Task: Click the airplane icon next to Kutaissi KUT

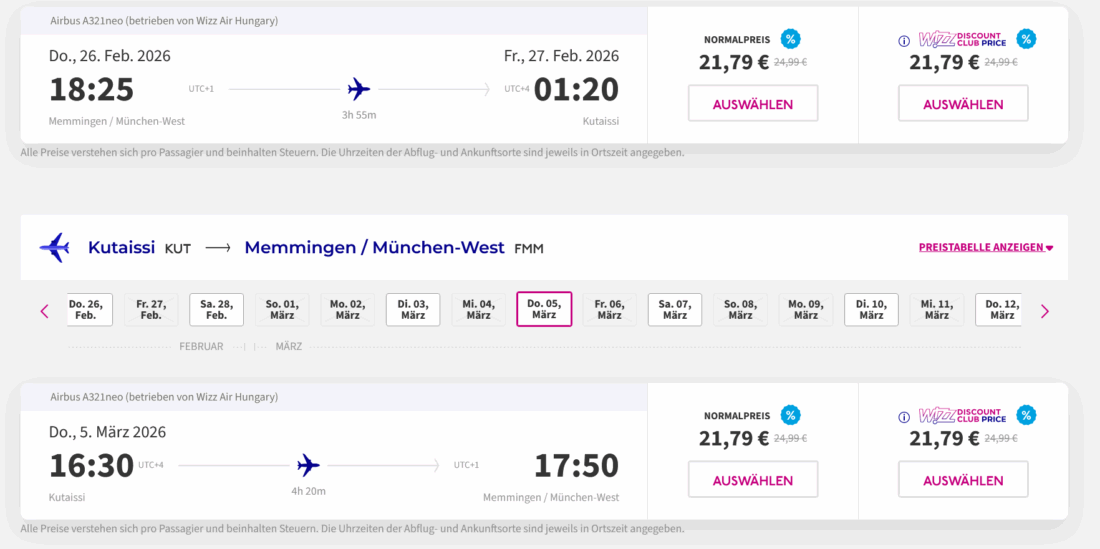Action: pos(55,247)
